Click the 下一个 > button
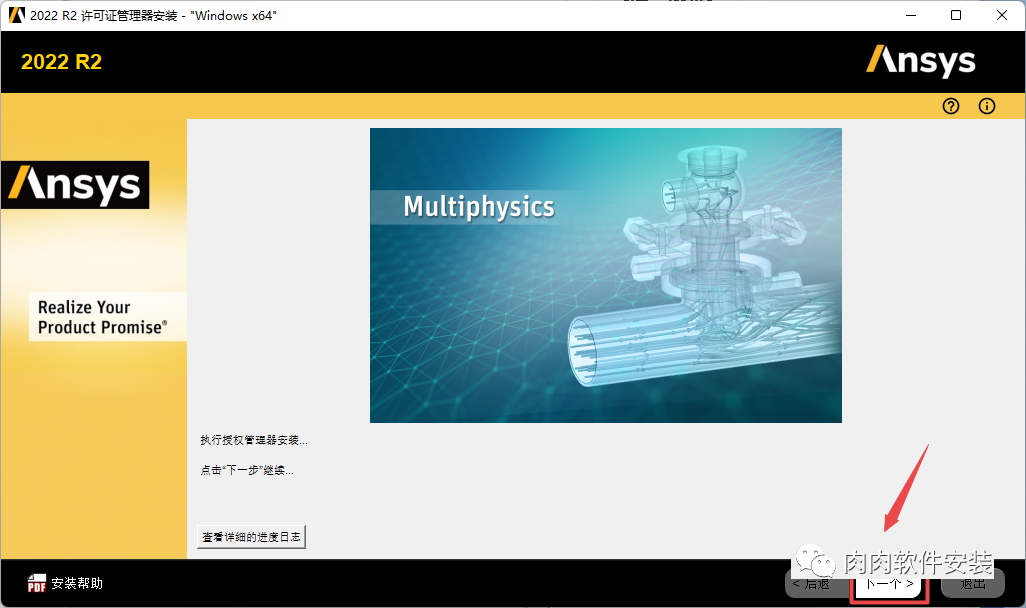The width and height of the screenshot is (1026, 608). point(889,584)
